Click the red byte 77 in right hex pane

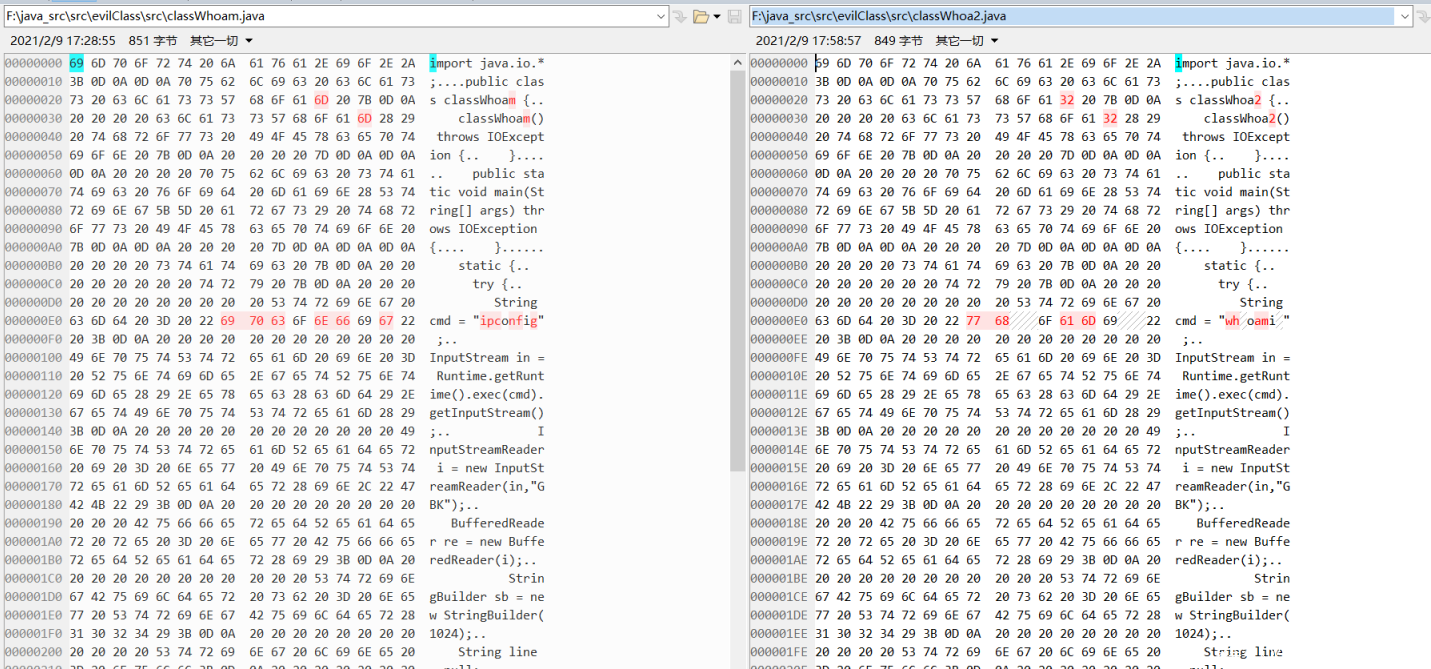tap(973, 321)
